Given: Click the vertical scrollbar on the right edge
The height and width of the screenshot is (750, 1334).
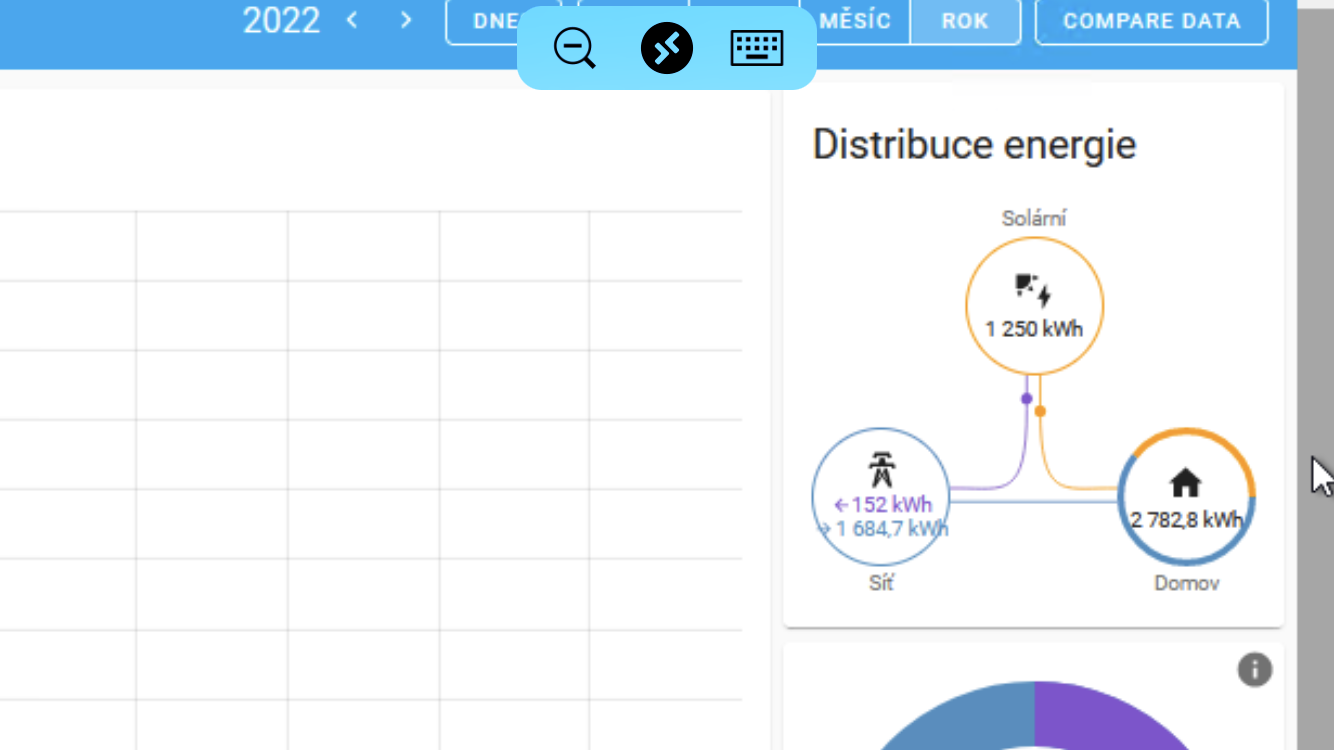Looking at the screenshot, I should (x=1315, y=300).
